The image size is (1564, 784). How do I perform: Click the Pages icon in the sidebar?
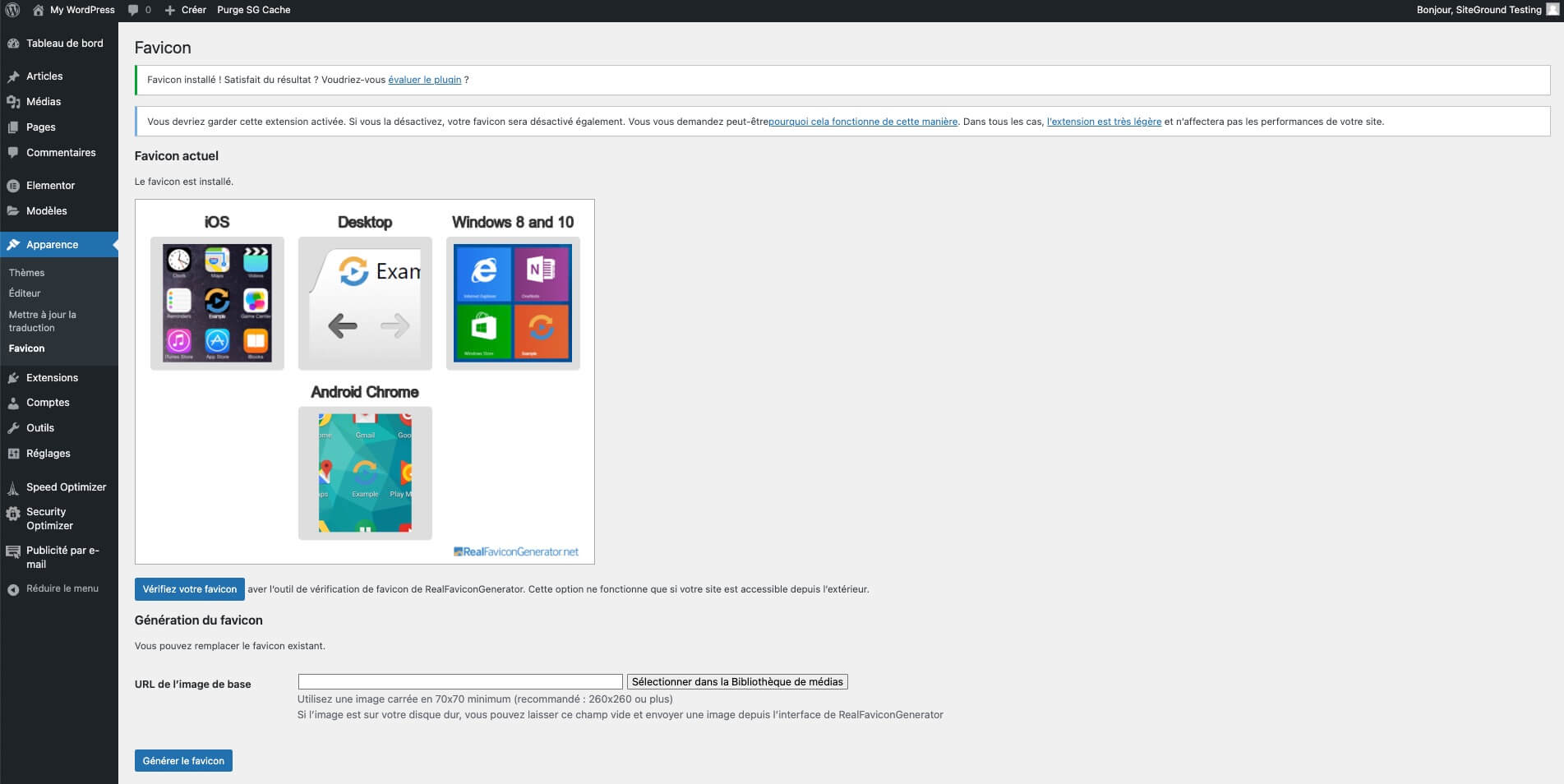[13, 127]
